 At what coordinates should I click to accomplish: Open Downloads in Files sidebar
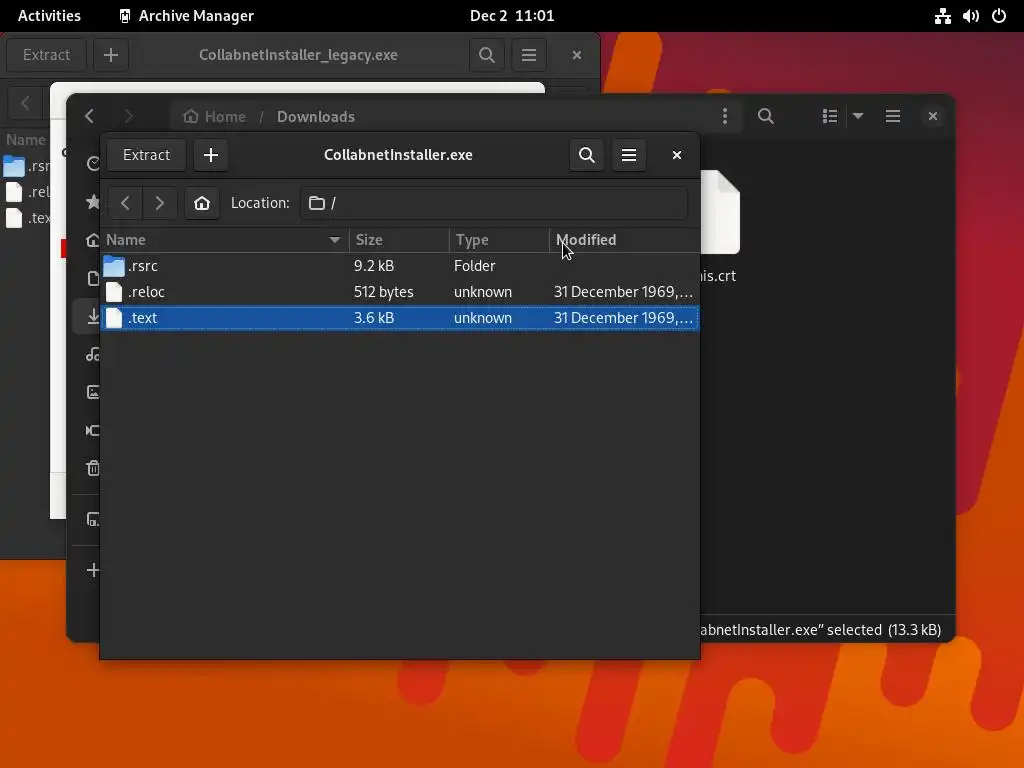[x=93, y=316]
